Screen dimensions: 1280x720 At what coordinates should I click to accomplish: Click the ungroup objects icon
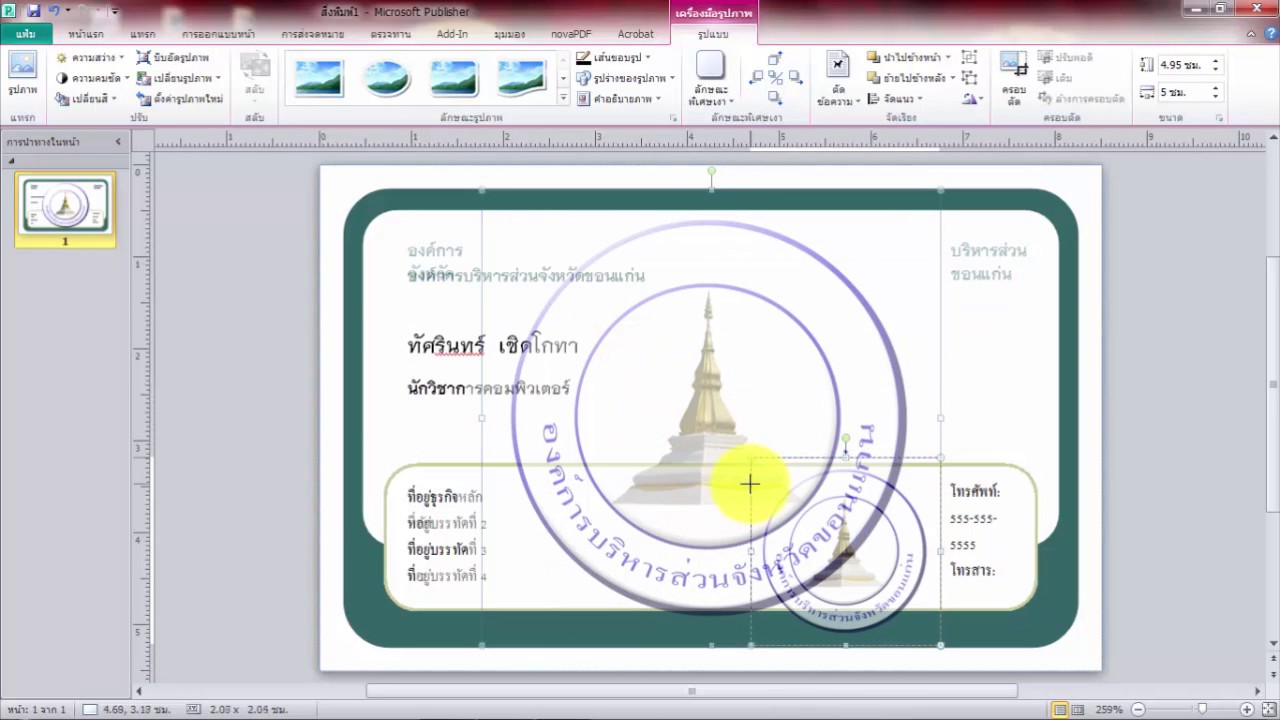click(x=969, y=78)
